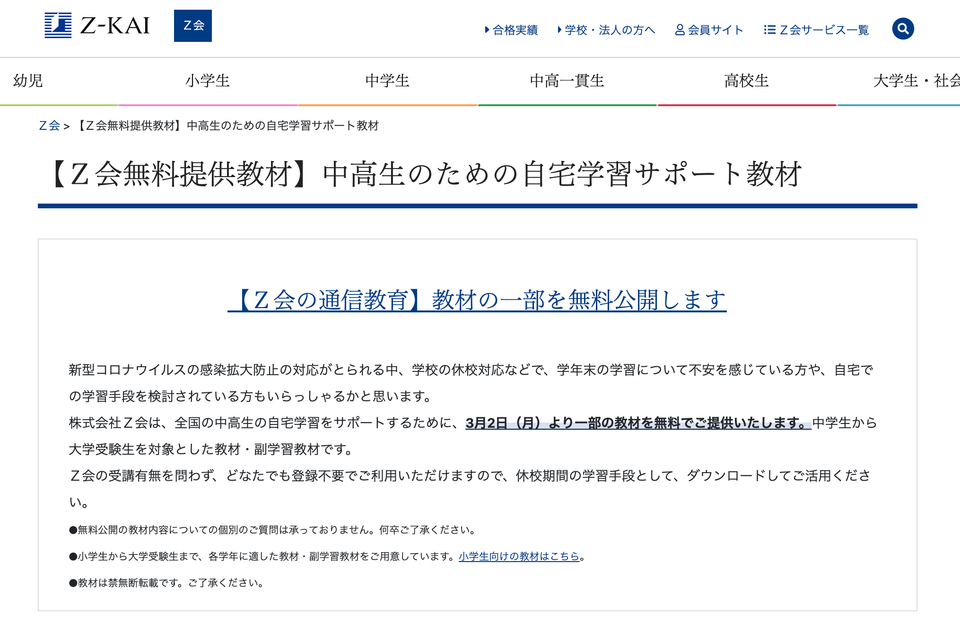Screen dimensions: 960x620
Task: Click the 学校・法人の方へ link
Action: point(610,30)
